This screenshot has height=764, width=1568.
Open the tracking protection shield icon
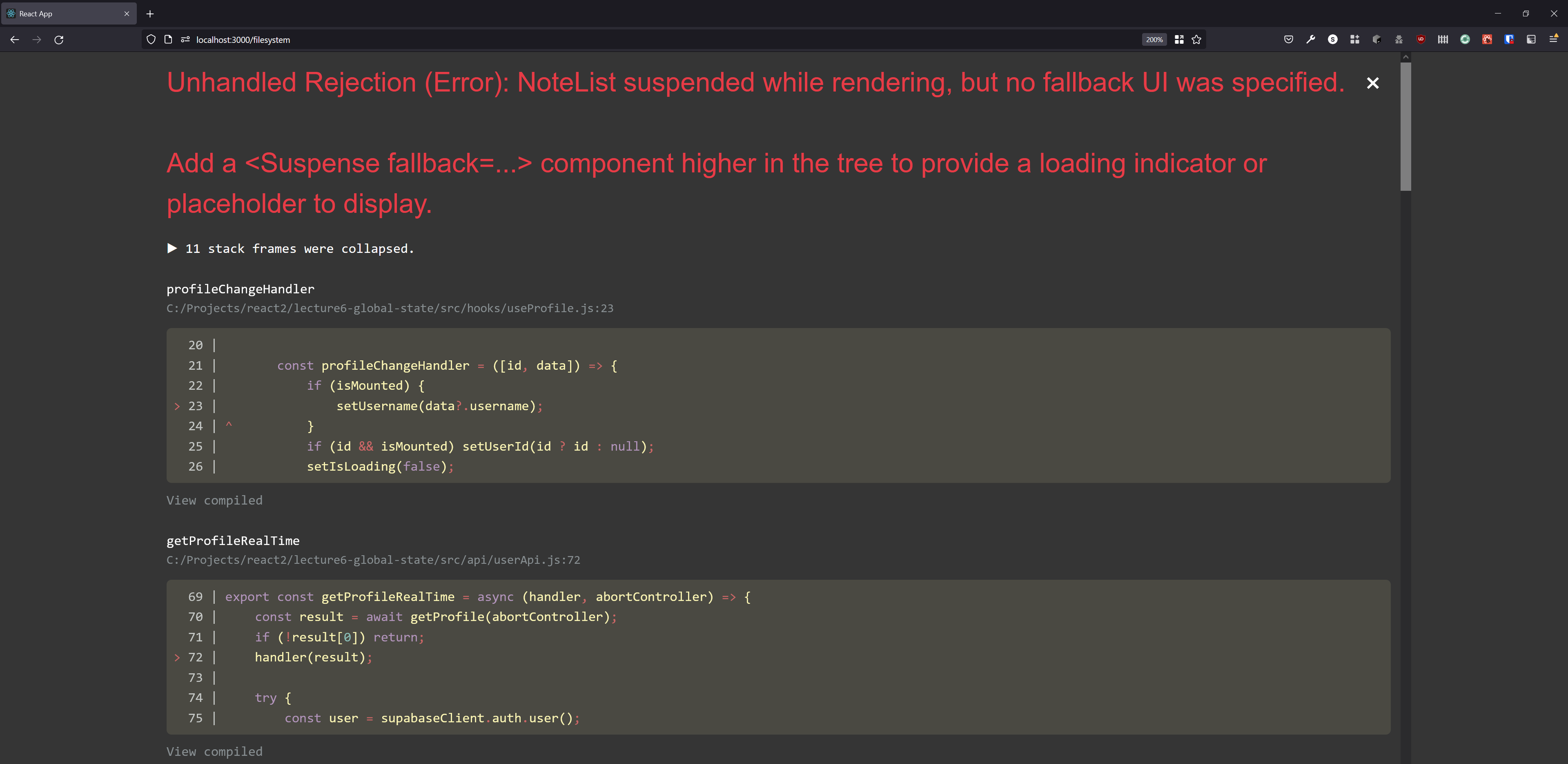[151, 40]
